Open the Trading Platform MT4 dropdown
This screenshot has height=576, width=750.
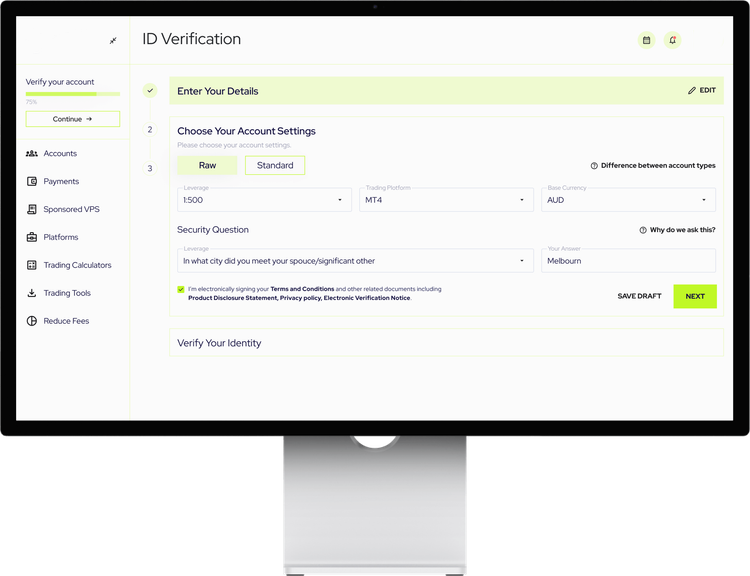pos(445,200)
